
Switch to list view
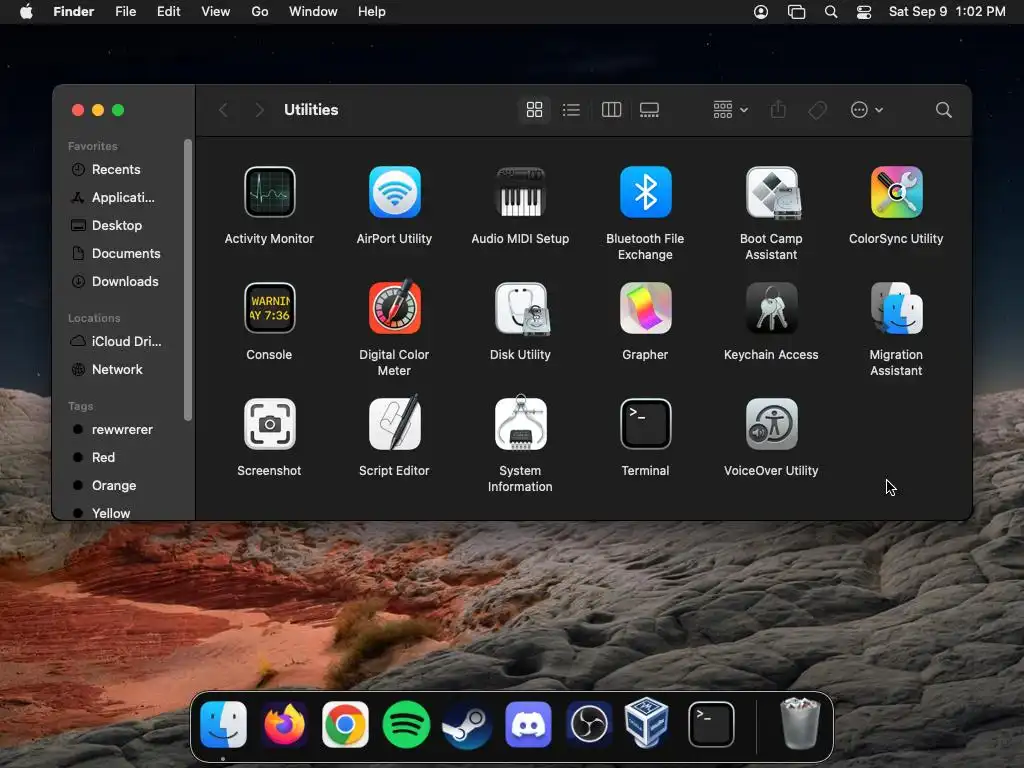click(x=571, y=110)
